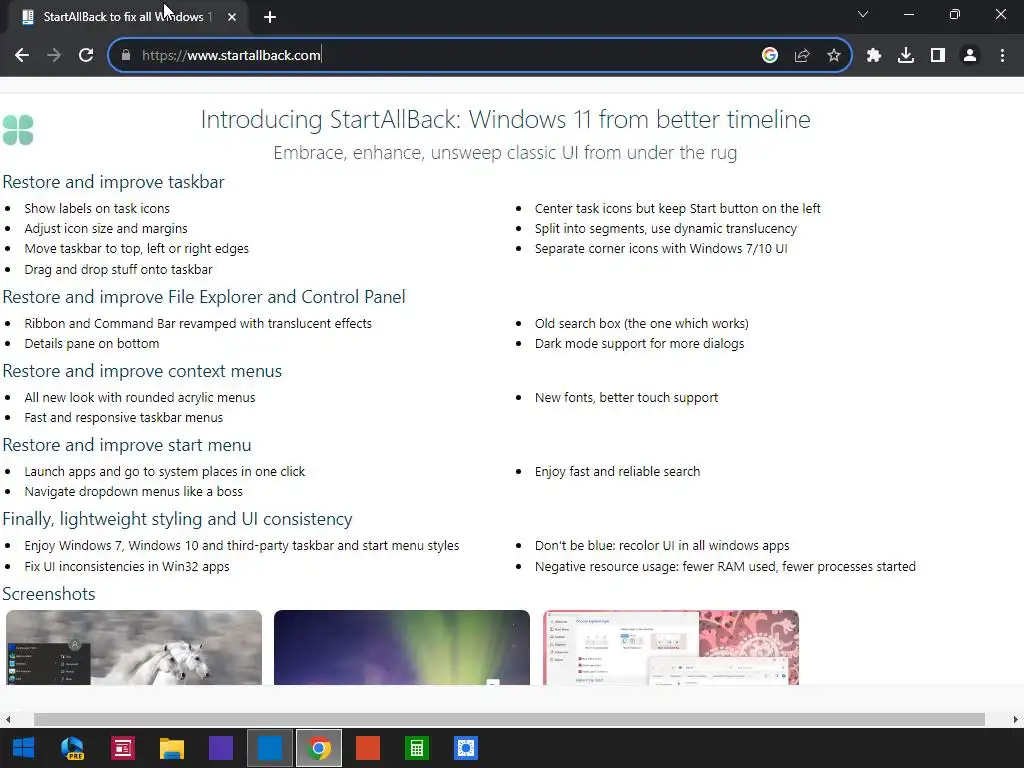This screenshot has width=1024, height=768.
Task: Click 'Move taskbar to top' list item
Action: 136,249
